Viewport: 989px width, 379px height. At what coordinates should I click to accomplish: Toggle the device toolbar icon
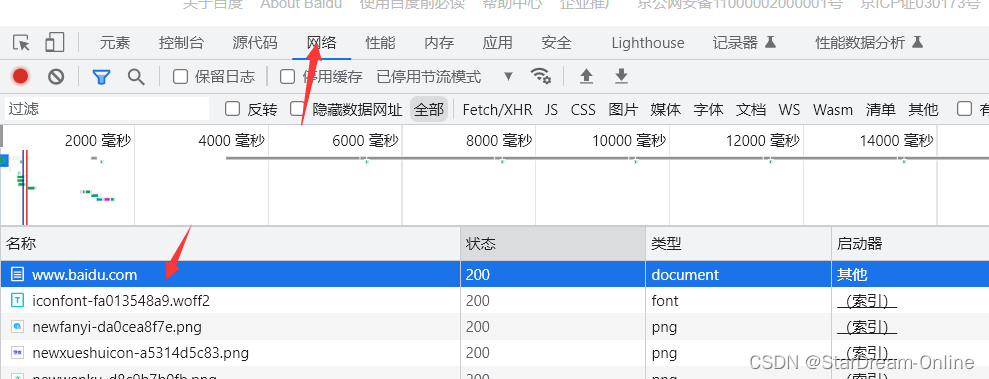pos(55,43)
